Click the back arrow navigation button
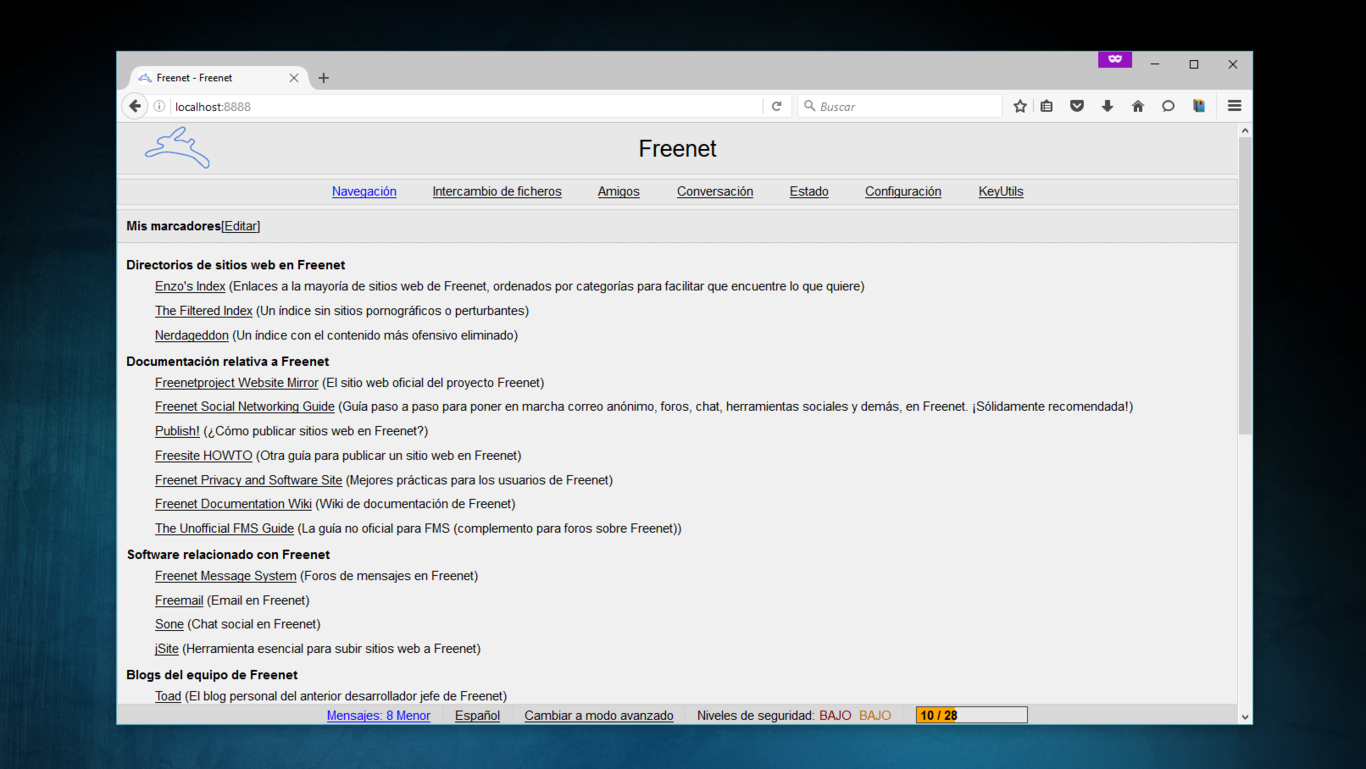 click(135, 106)
